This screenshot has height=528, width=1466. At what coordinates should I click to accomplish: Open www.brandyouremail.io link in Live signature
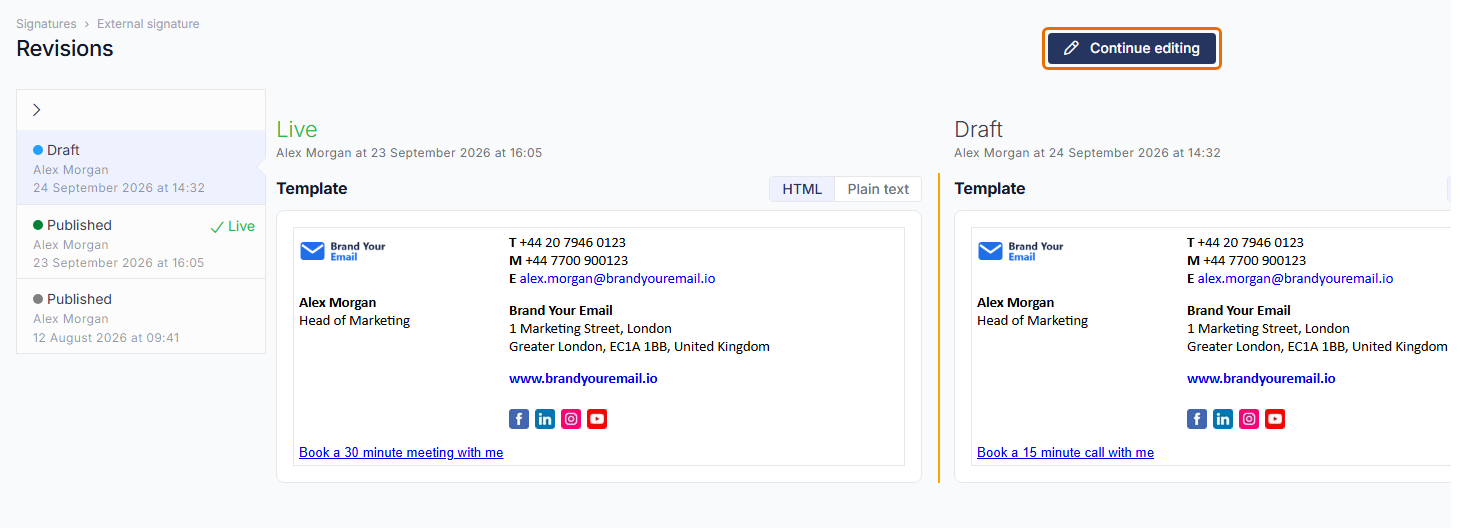click(x=583, y=379)
